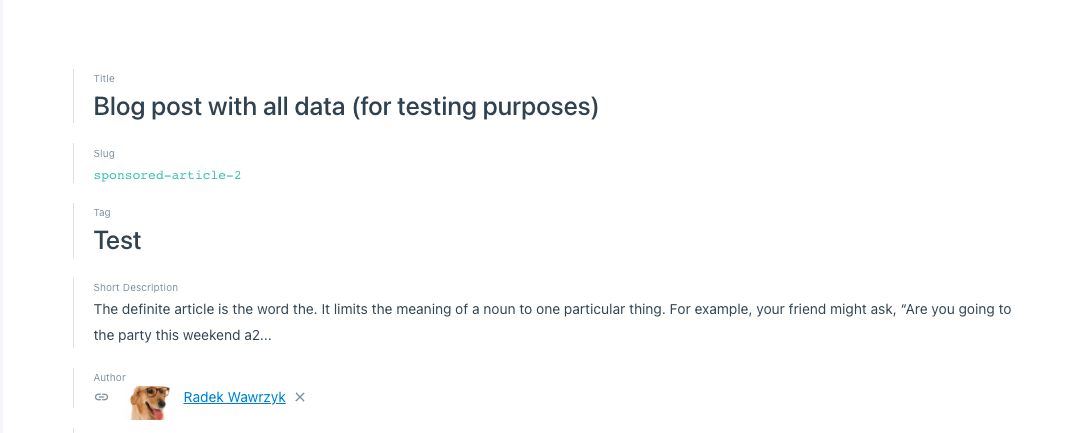Click the first line of the Short Description
Viewport: 1083px width, 433px height.
(x=552, y=309)
